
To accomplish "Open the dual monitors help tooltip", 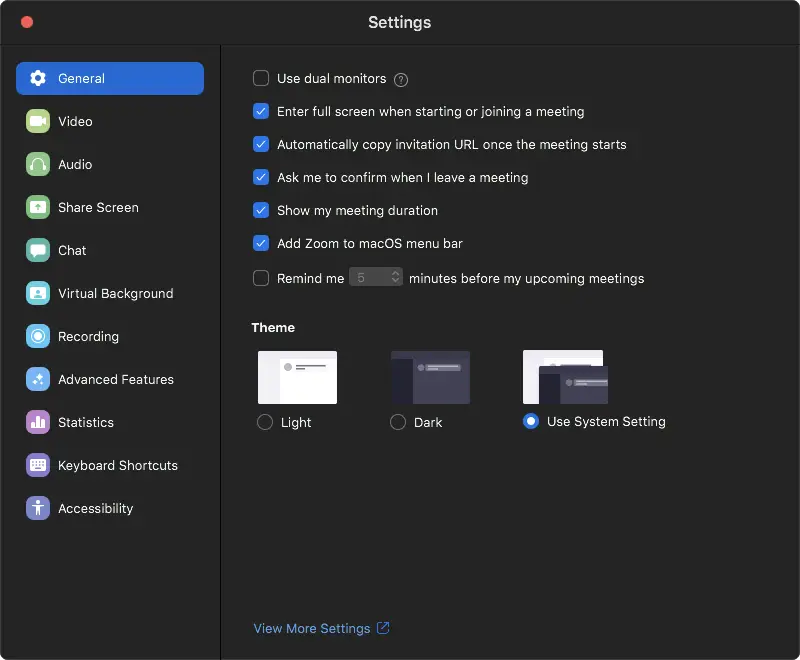I will [x=401, y=78].
